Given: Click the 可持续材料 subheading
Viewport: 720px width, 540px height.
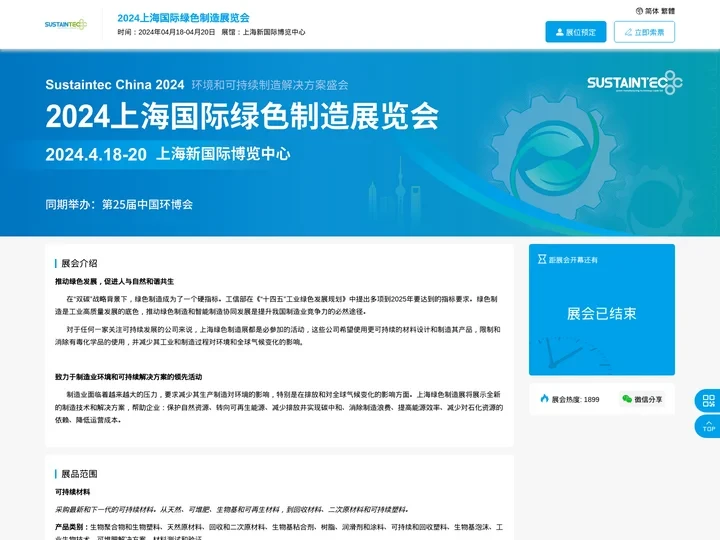Looking at the screenshot, I should 73,492.
